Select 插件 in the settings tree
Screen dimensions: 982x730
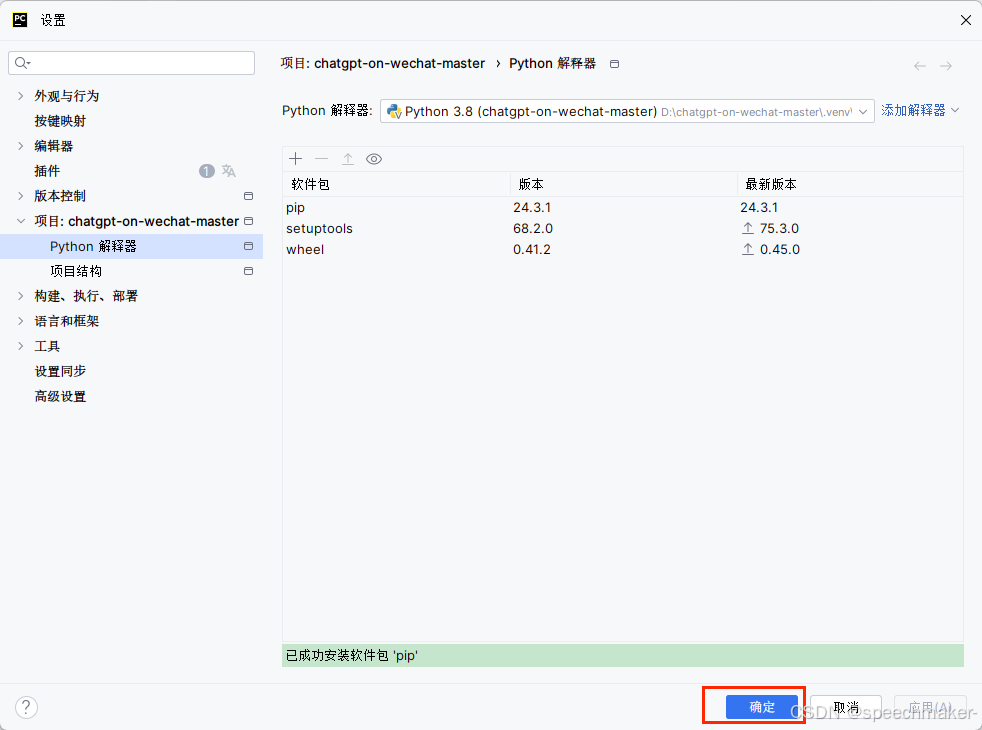(x=47, y=171)
